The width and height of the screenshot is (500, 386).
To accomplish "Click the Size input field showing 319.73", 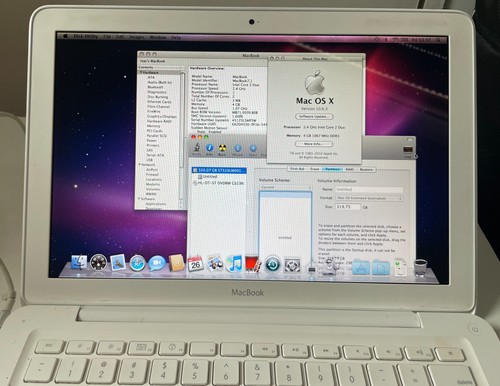I will [x=348, y=207].
